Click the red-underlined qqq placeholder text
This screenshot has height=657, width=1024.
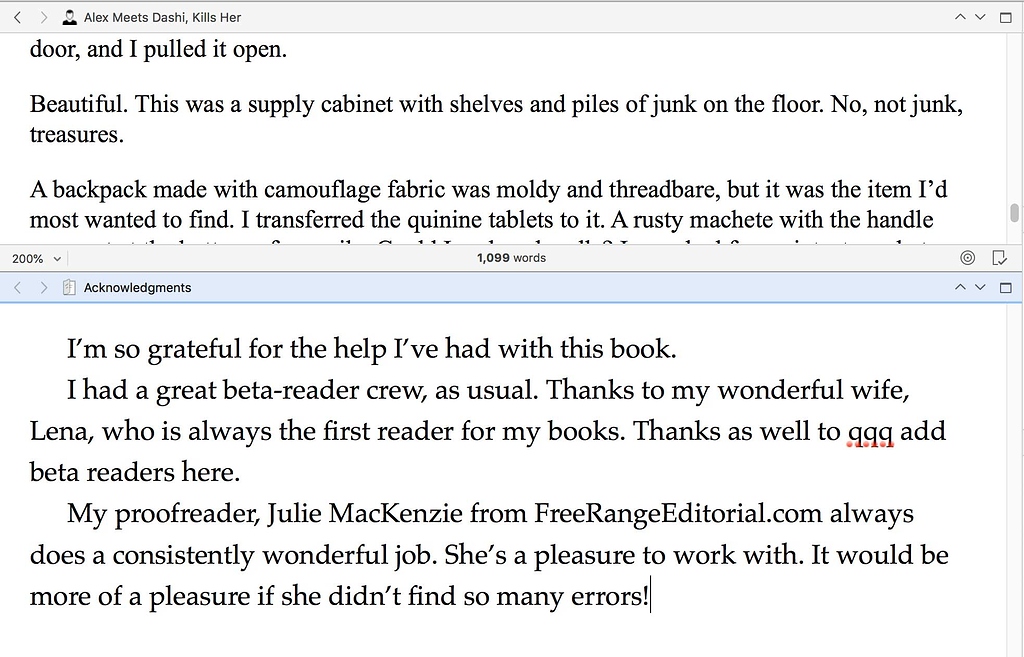[x=870, y=431]
